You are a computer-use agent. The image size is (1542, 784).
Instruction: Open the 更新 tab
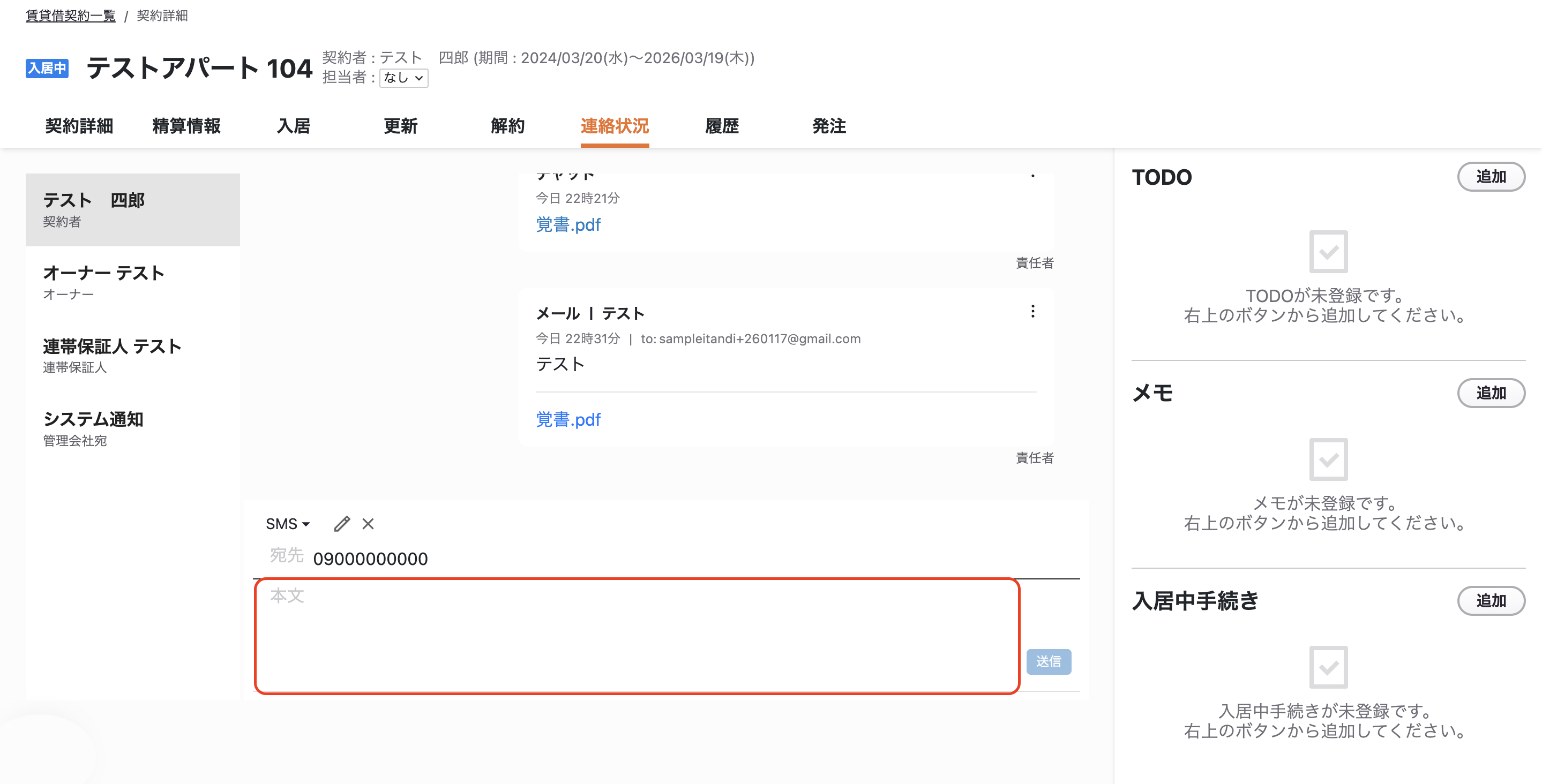pyautogui.click(x=400, y=126)
